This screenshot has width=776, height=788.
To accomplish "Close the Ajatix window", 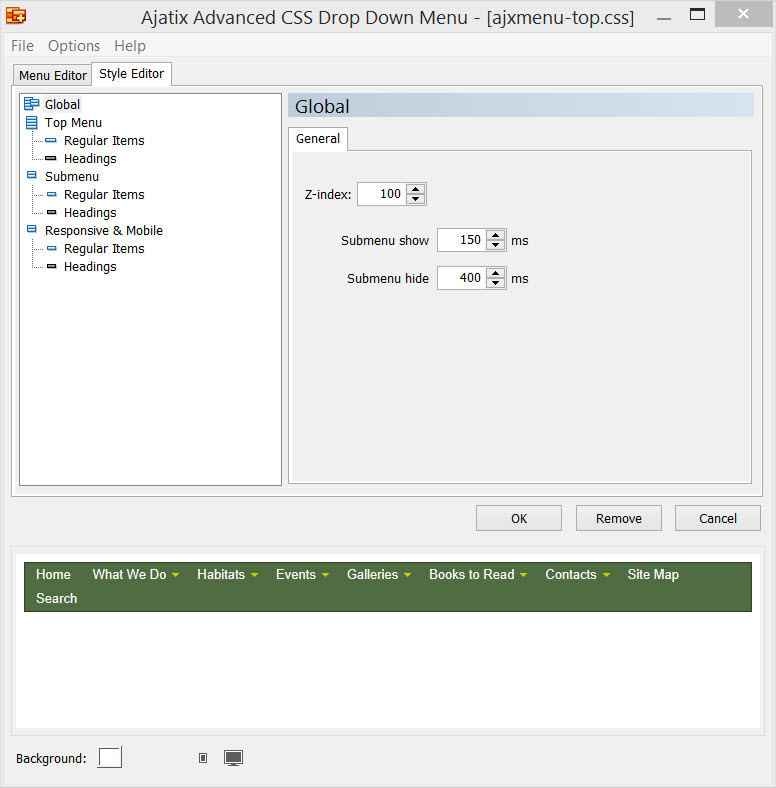I will coord(743,14).
